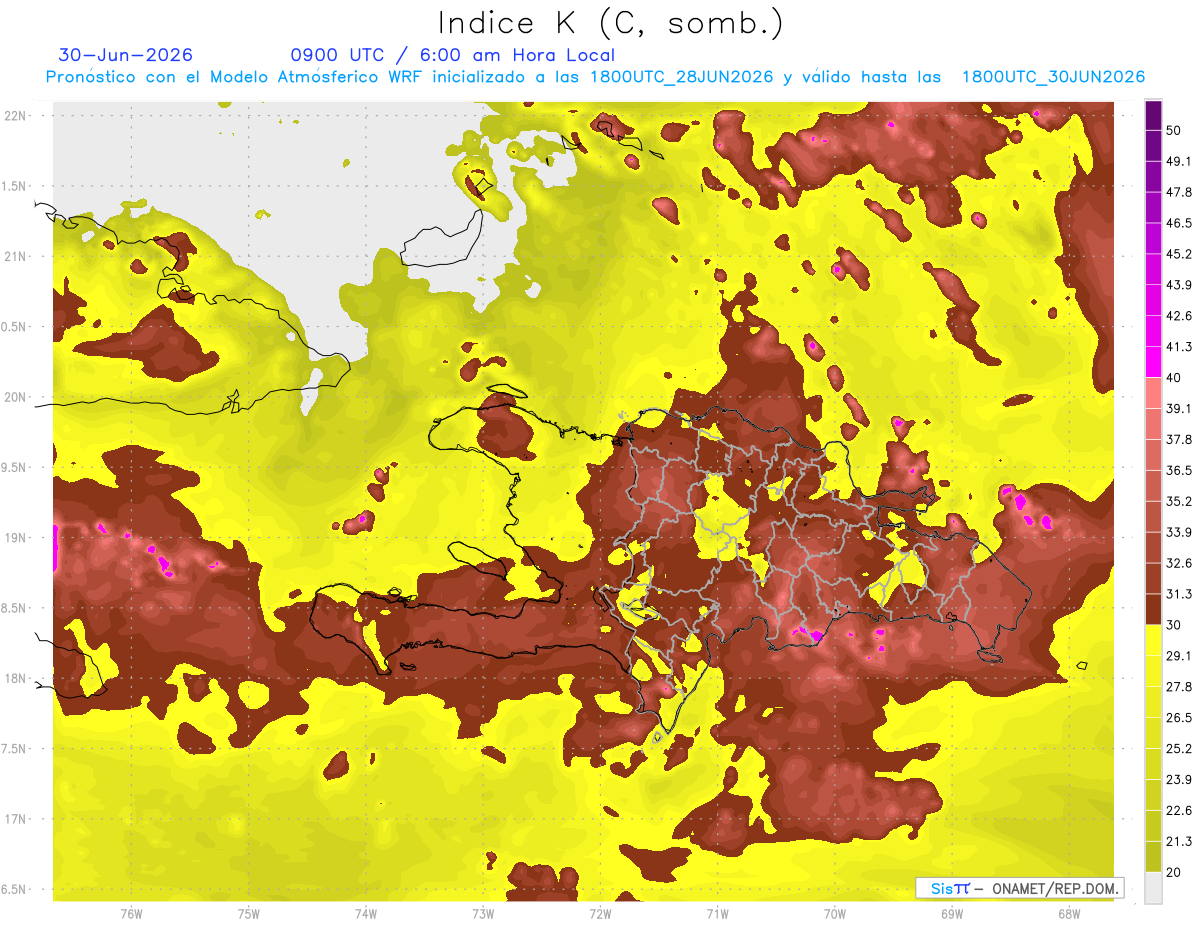
Task: Click the '19N' latitude label
Action: click(x=15, y=538)
